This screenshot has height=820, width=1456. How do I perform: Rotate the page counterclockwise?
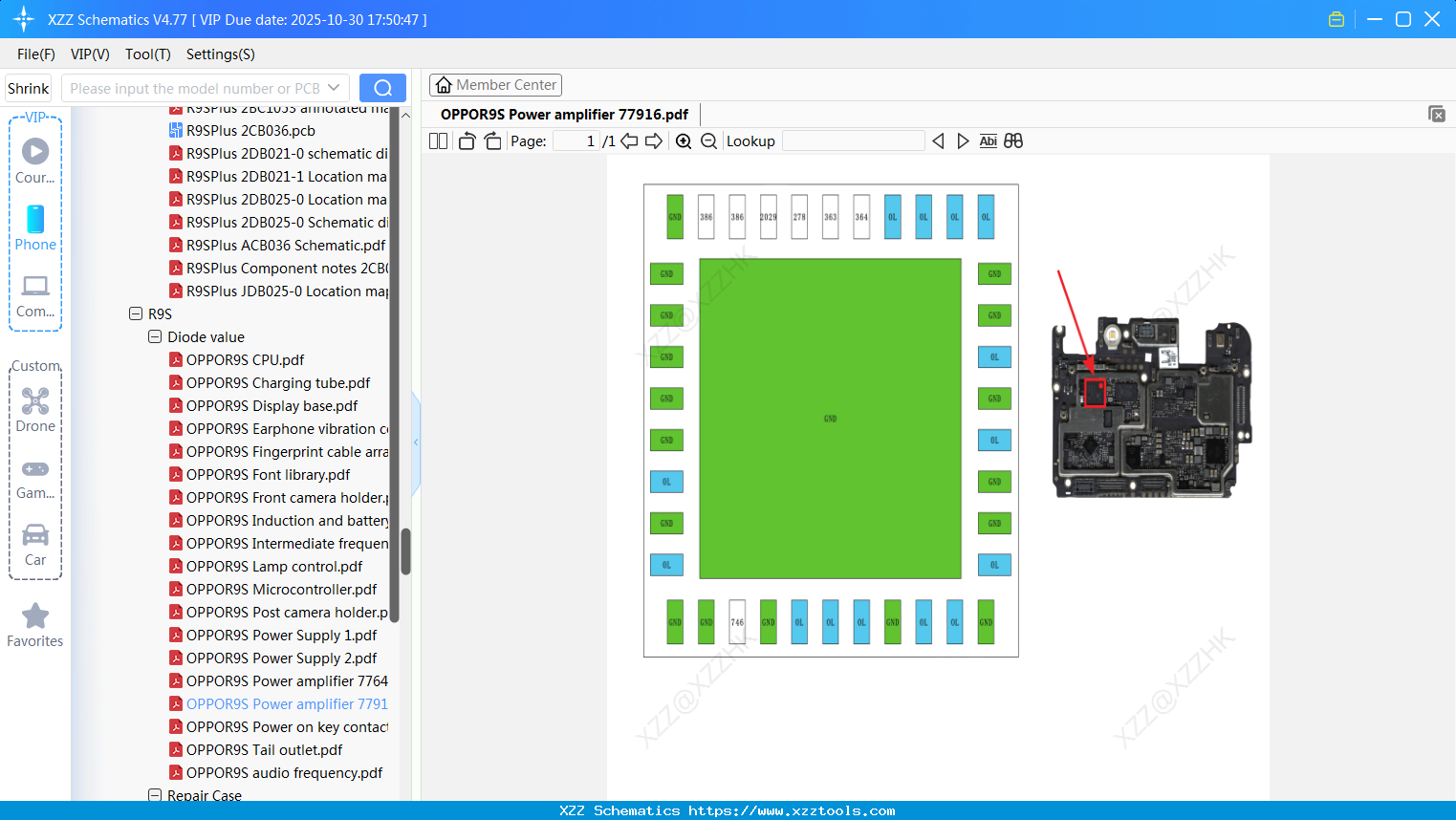point(467,141)
